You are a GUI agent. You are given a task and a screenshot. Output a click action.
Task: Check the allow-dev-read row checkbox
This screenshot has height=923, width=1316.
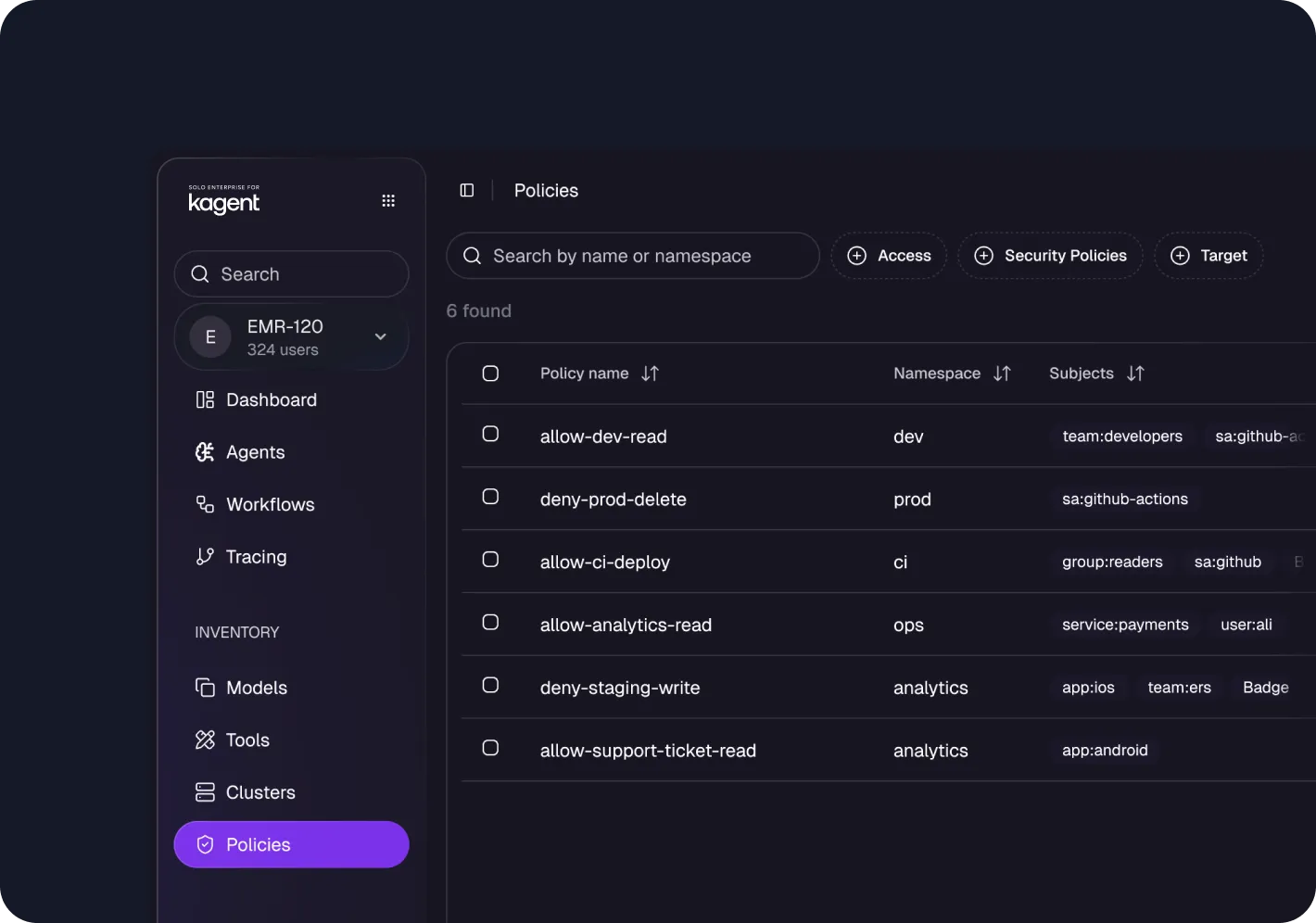point(490,434)
